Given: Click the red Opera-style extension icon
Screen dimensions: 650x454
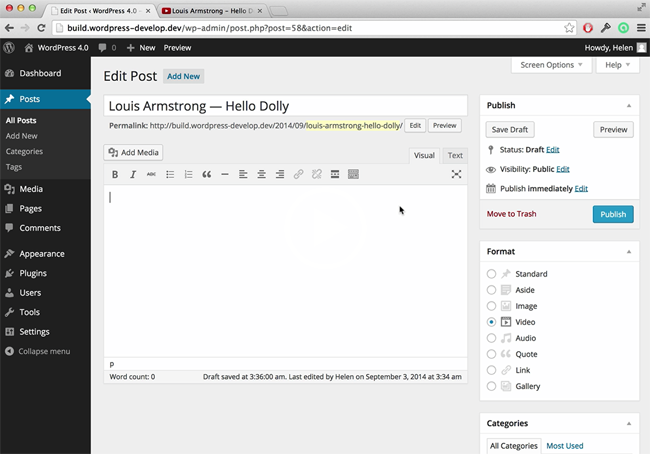Looking at the screenshot, I should [x=588, y=28].
